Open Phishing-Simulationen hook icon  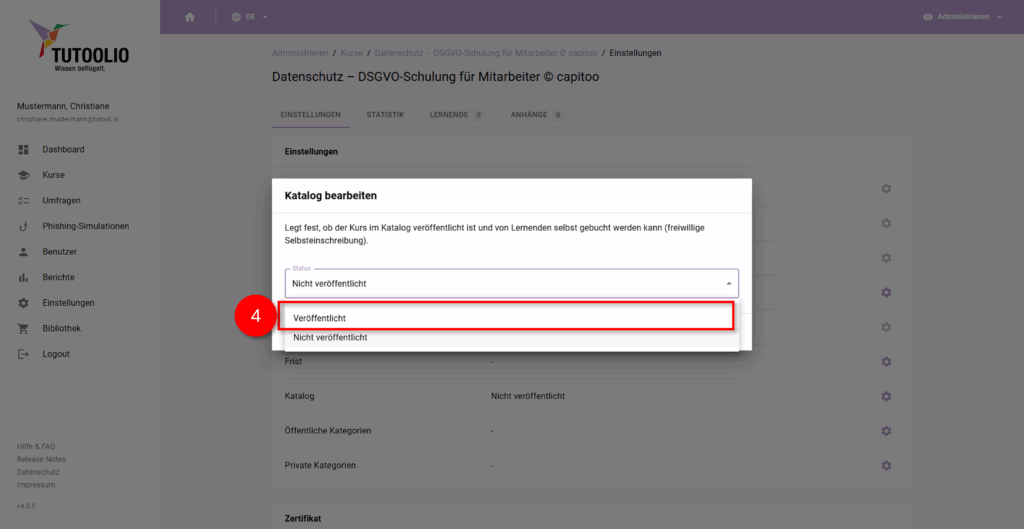24,226
